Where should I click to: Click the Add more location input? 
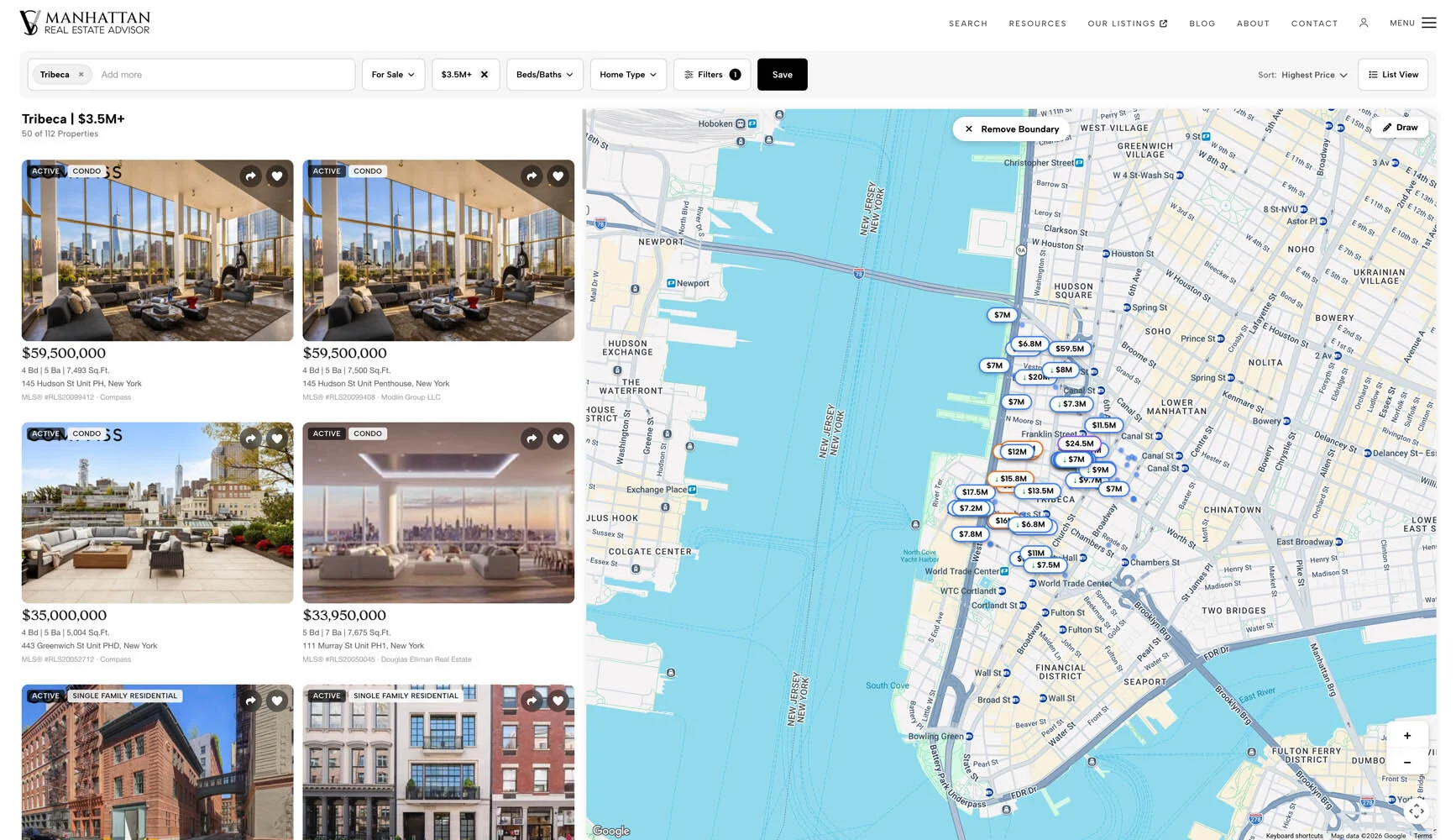pyautogui.click(x=223, y=75)
